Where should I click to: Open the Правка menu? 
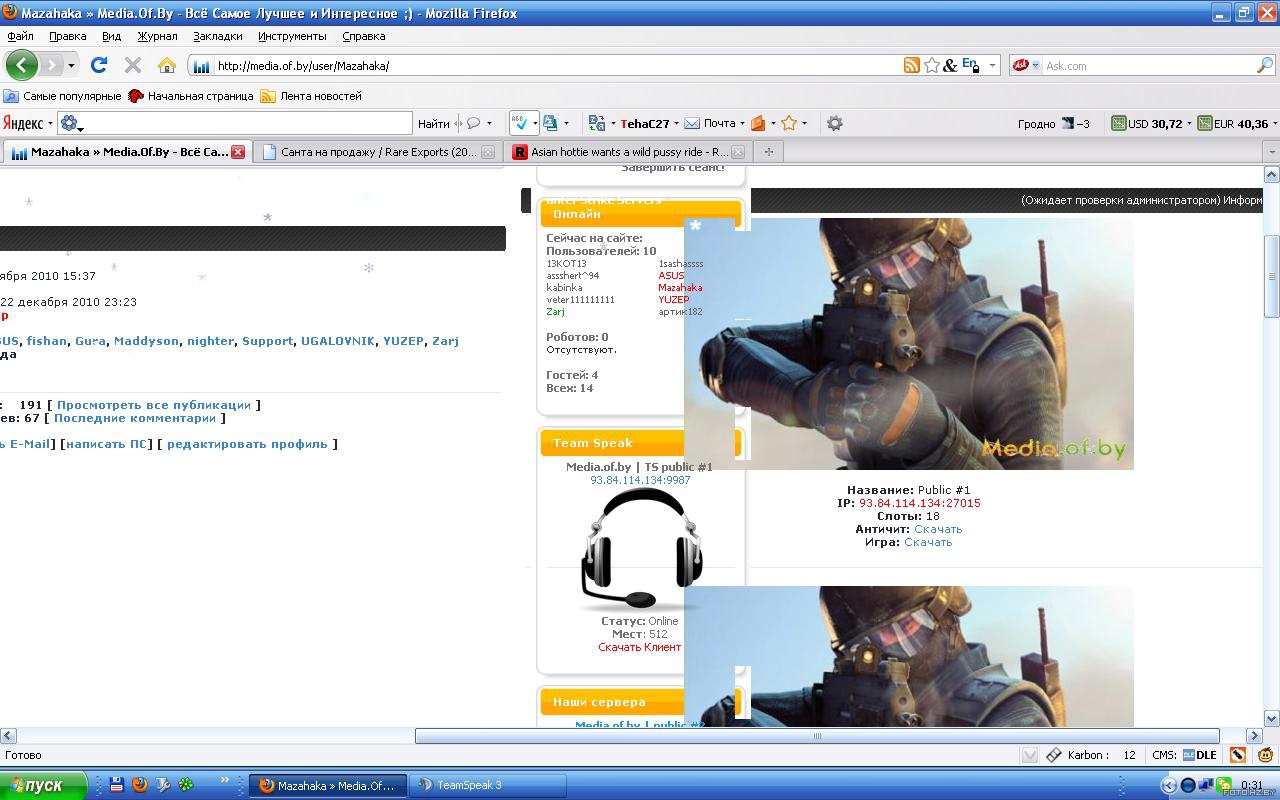click(x=67, y=36)
